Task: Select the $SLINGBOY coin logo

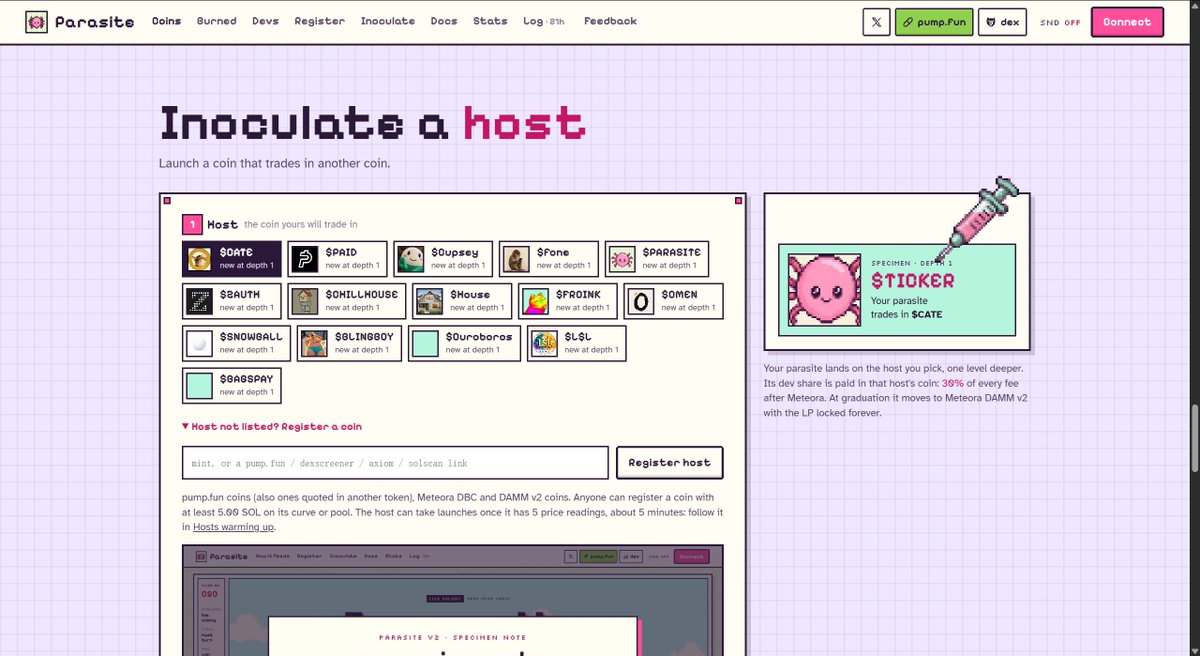Action: pos(315,343)
